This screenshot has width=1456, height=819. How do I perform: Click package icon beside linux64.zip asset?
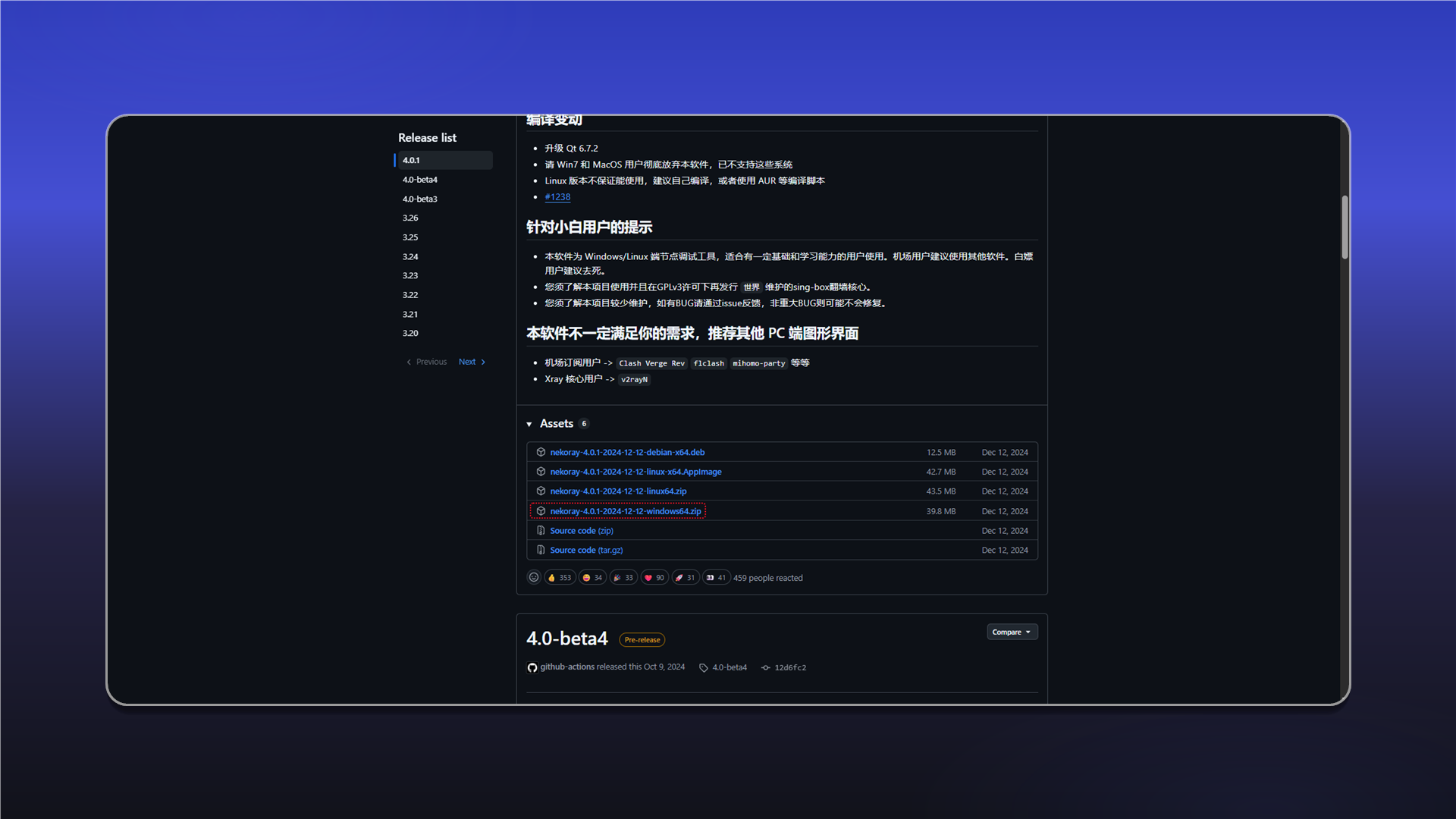(541, 491)
